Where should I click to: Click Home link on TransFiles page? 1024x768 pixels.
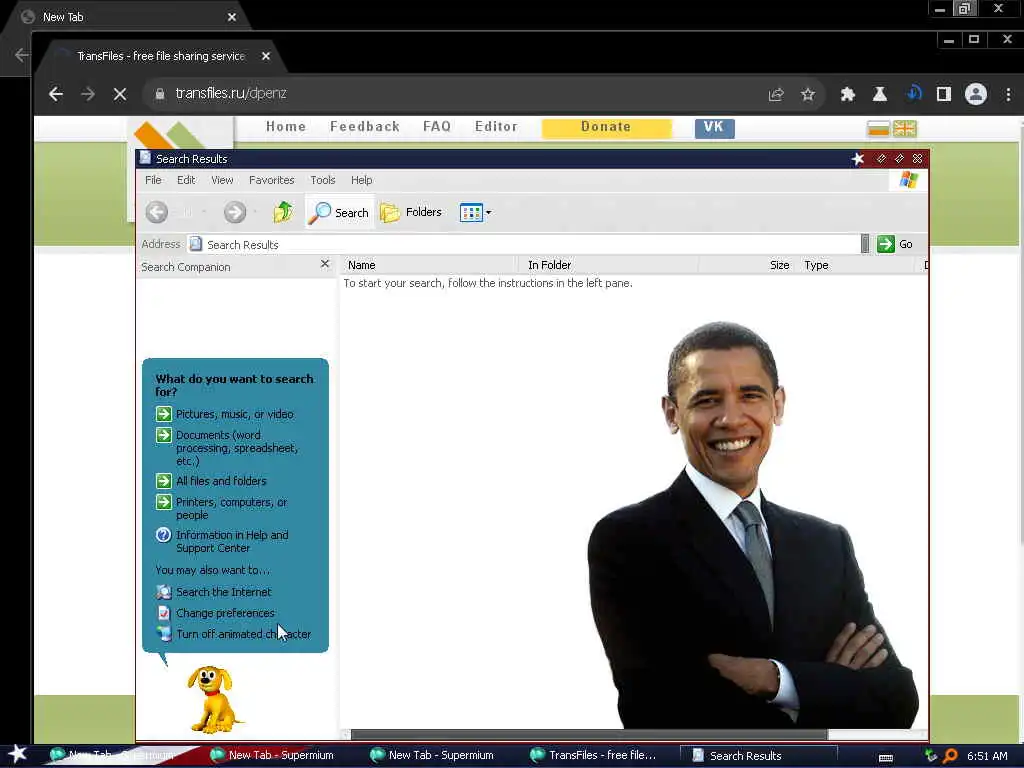pyautogui.click(x=286, y=127)
